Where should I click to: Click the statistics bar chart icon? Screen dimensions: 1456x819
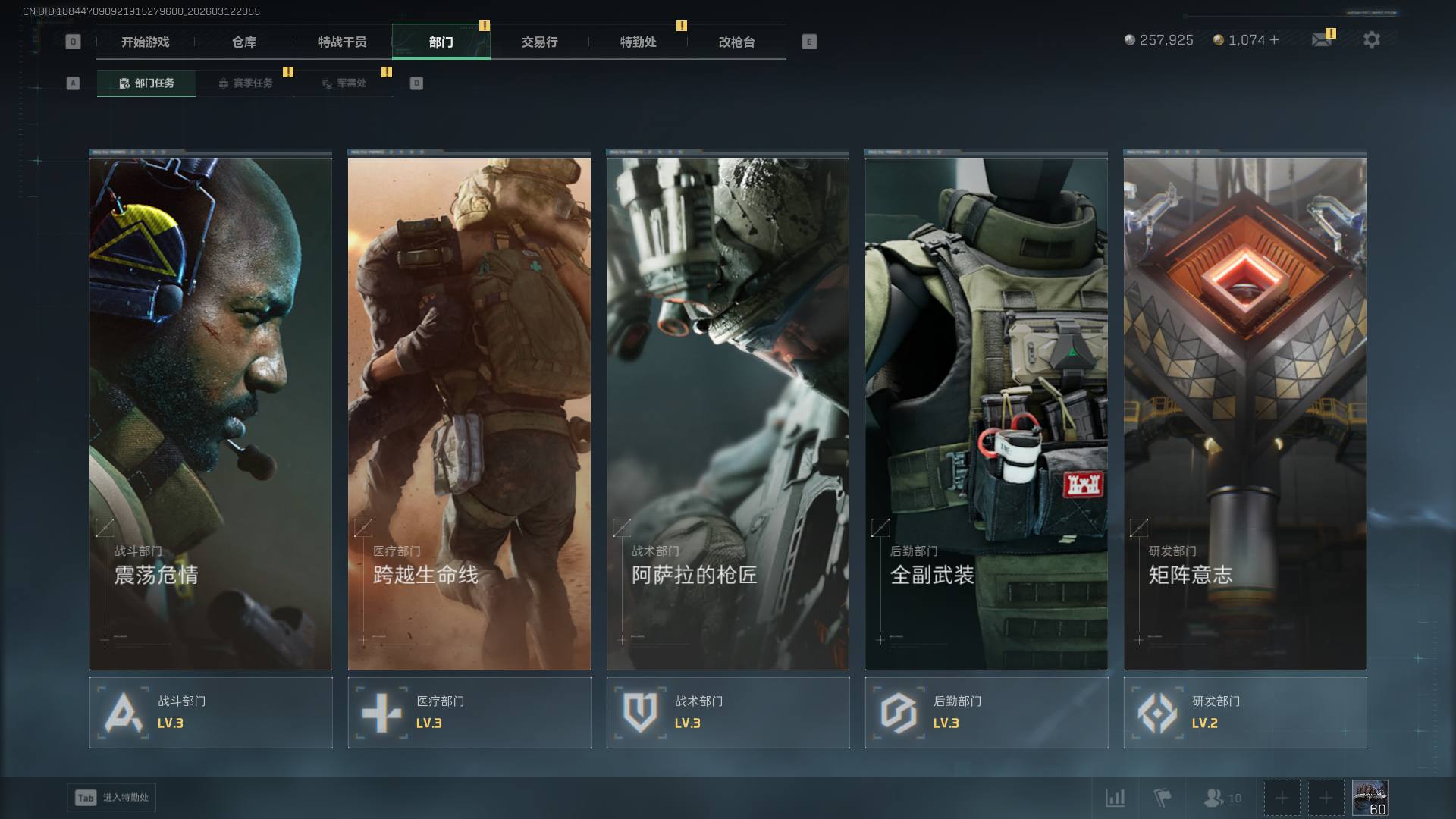coord(1115,797)
